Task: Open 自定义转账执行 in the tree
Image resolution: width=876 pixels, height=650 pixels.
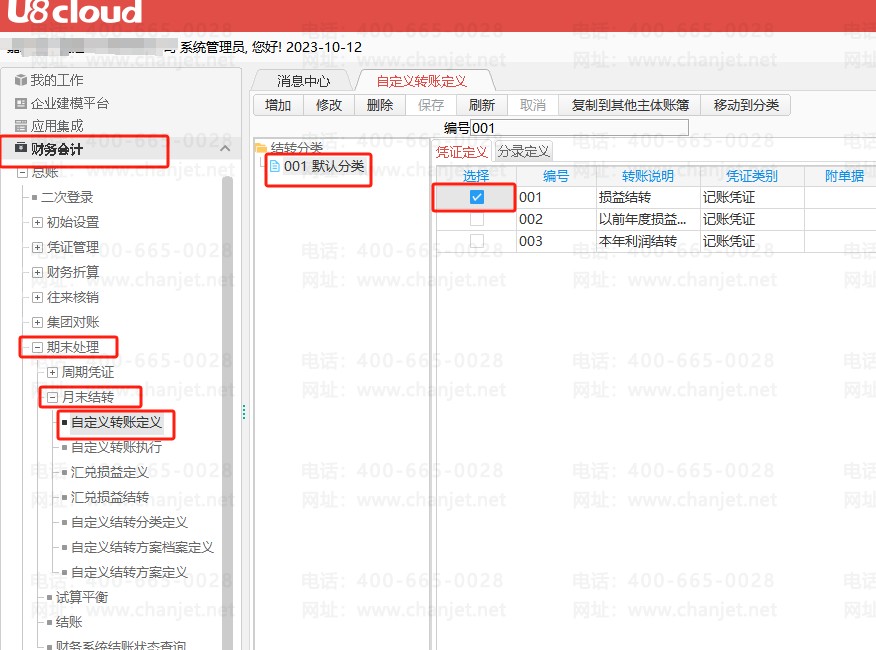Action: point(116,447)
